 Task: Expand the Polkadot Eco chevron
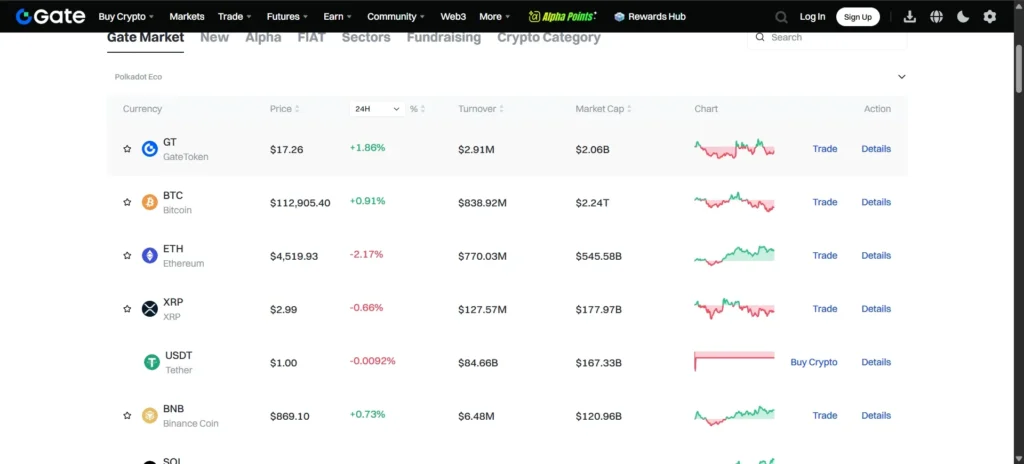point(901,76)
